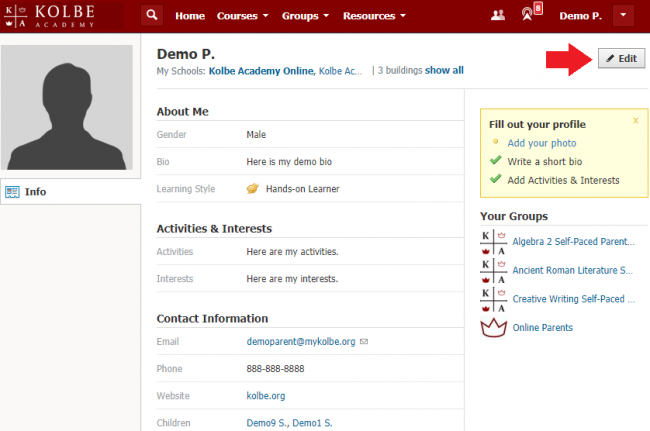650x431 pixels.
Task: Open the Resources dropdown menu
Action: (x=373, y=16)
